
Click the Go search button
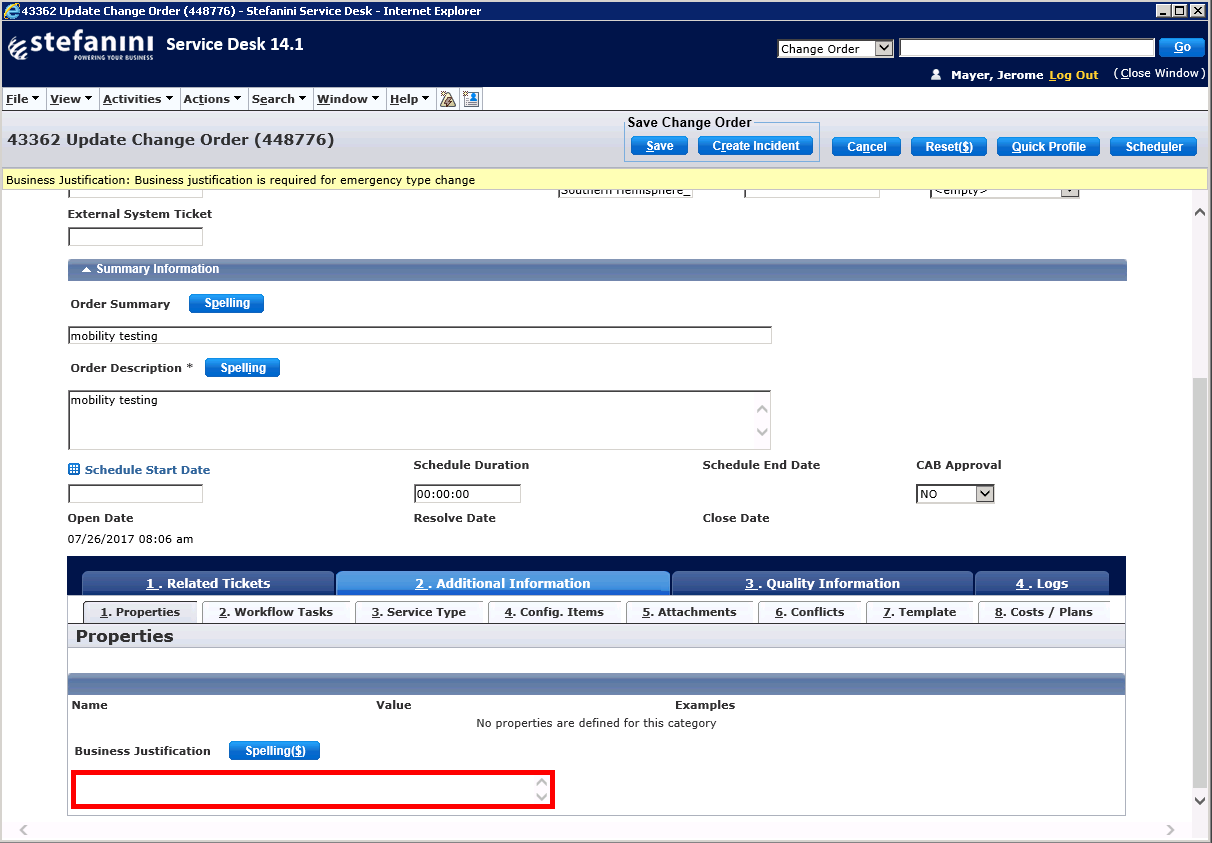(x=1182, y=47)
